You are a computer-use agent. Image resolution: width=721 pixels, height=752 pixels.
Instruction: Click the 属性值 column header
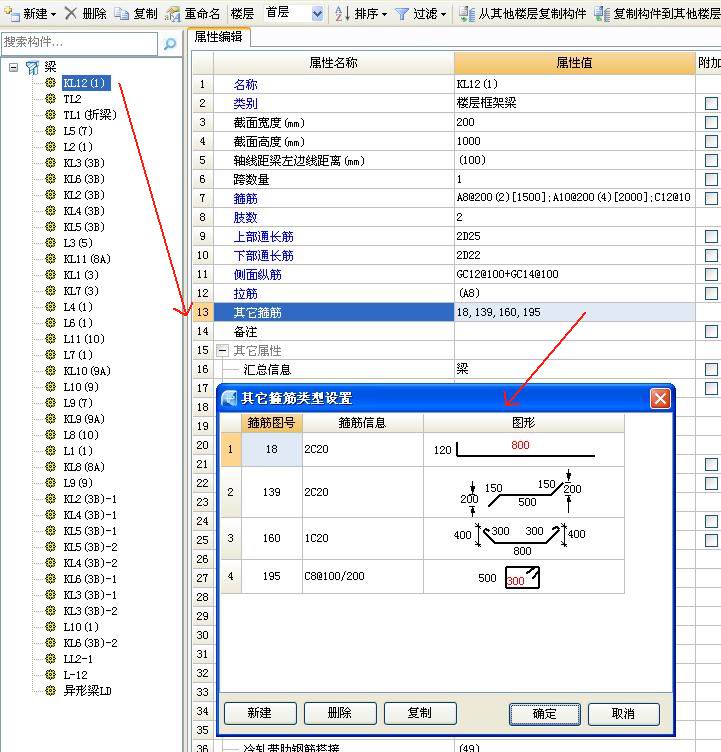[574, 63]
